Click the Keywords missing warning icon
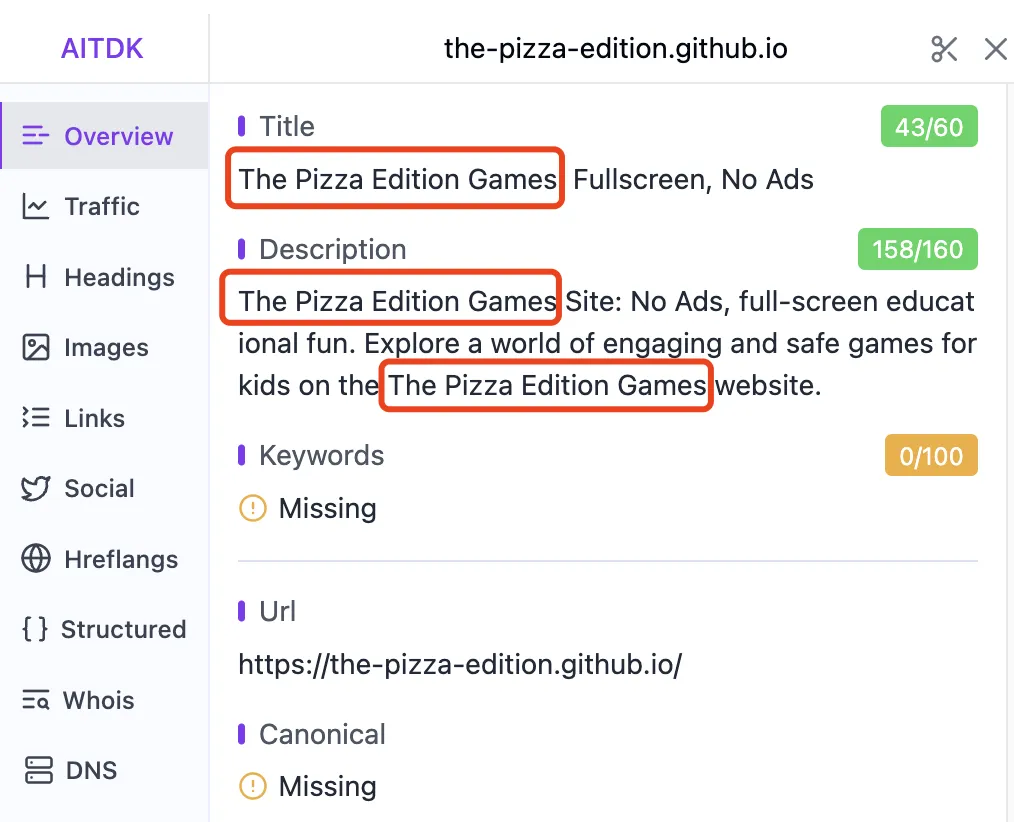 click(253, 509)
